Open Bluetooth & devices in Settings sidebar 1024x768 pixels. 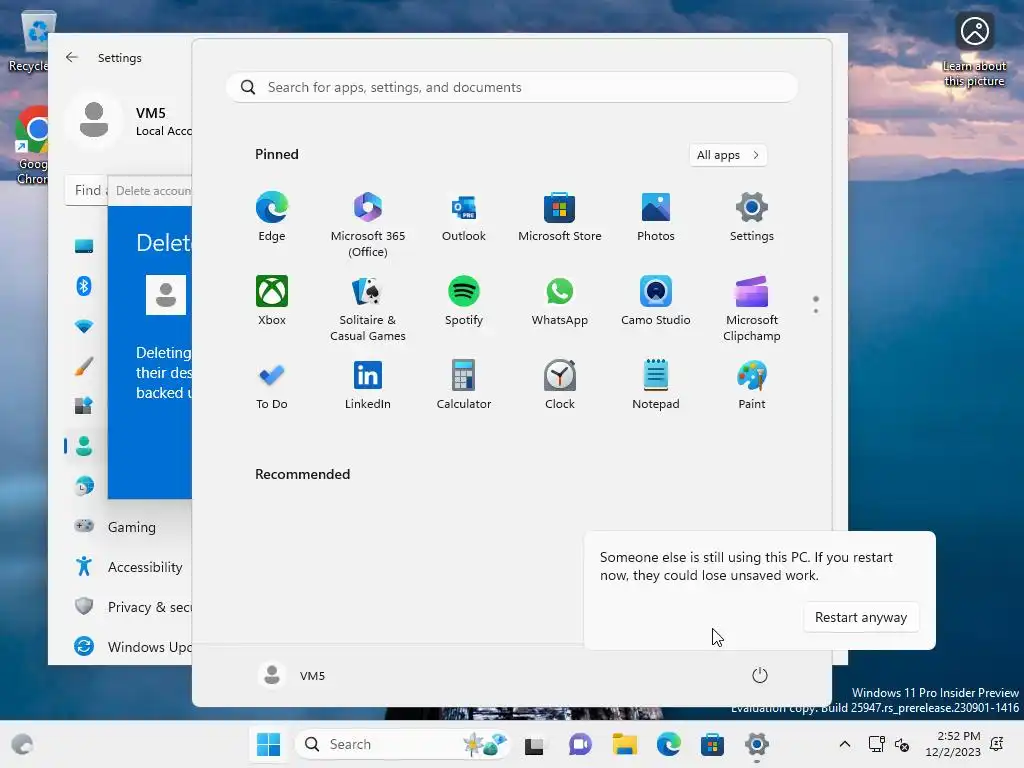[x=84, y=286]
